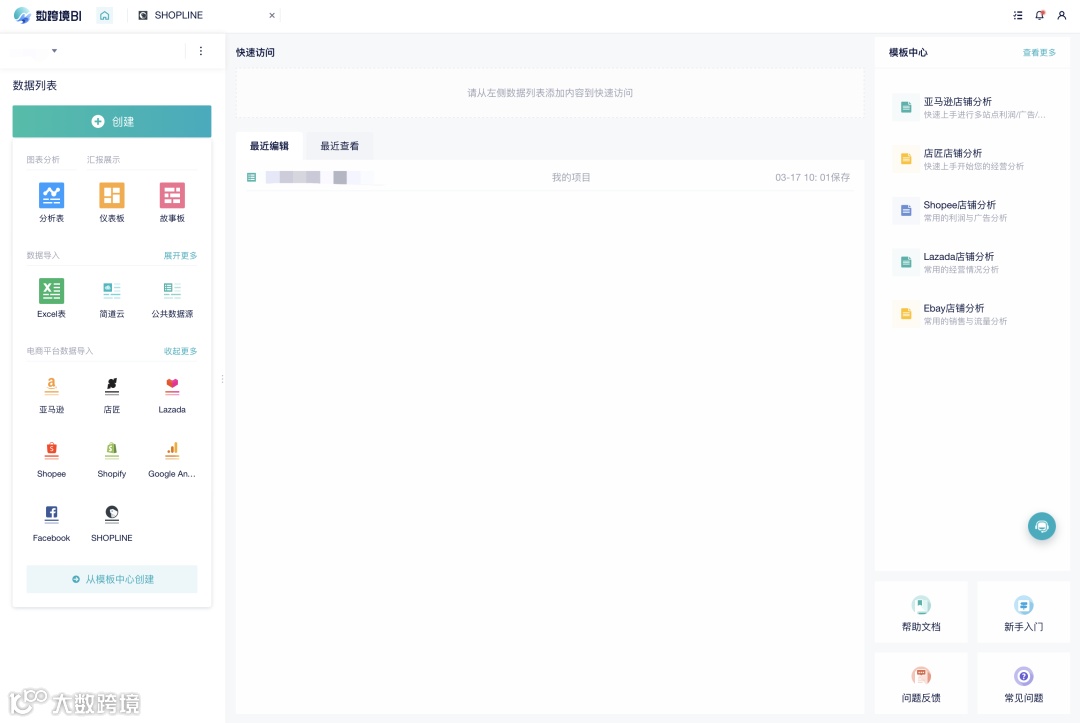The height and width of the screenshot is (723, 1080).
Task: Open 新手入门 beginner guide
Action: click(x=1024, y=613)
